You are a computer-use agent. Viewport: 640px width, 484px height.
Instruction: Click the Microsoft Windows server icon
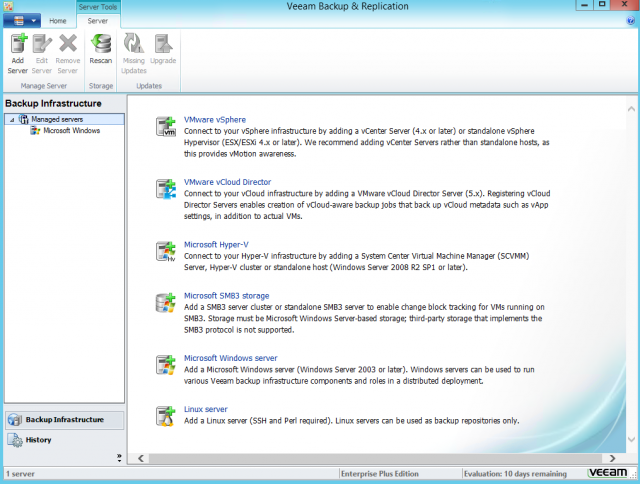pos(165,364)
